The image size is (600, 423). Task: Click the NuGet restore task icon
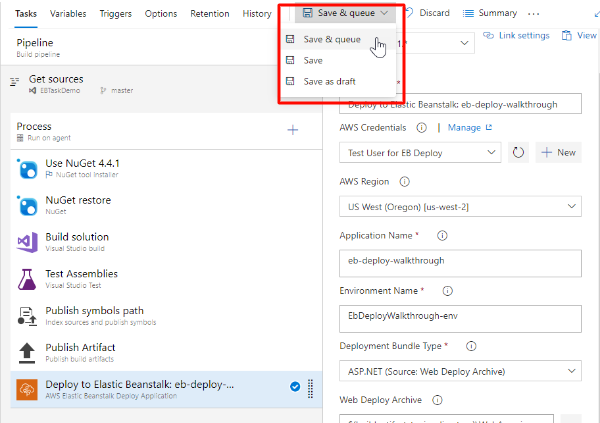pyautogui.click(x=28, y=206)
